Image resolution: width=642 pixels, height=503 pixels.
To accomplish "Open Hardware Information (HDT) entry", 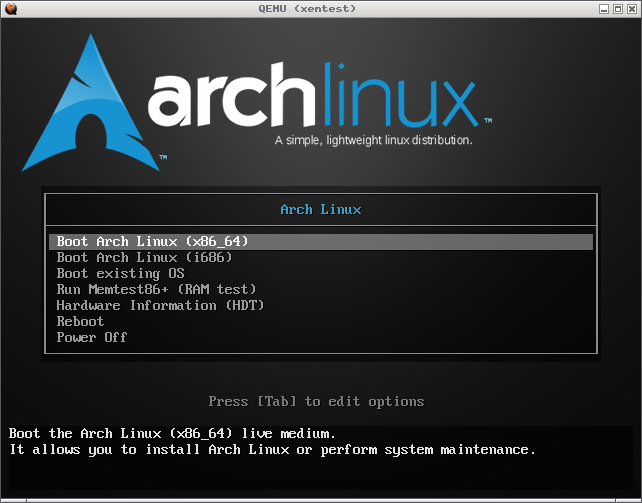I will point(160,306).
